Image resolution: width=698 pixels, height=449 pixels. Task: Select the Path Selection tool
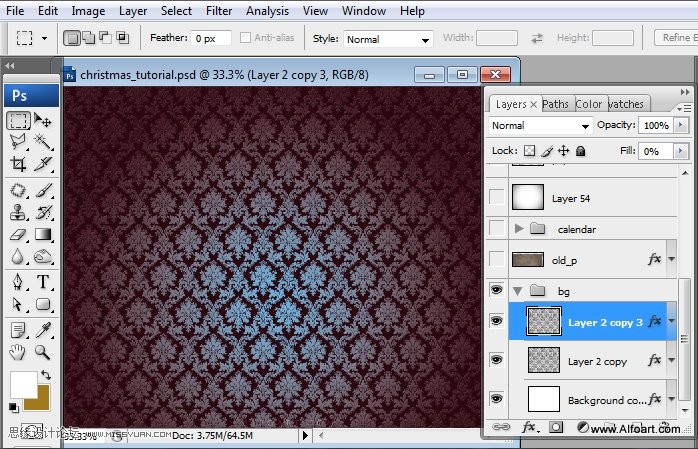[x=18, y=304]
